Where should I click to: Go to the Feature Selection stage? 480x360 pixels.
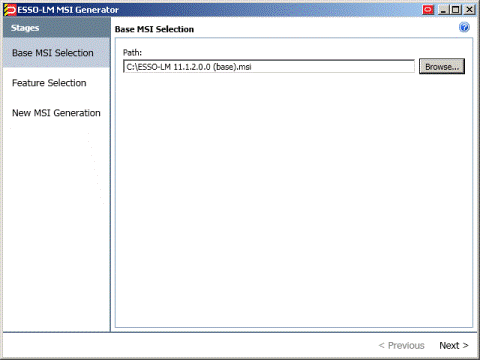click(x=49, y=83)
